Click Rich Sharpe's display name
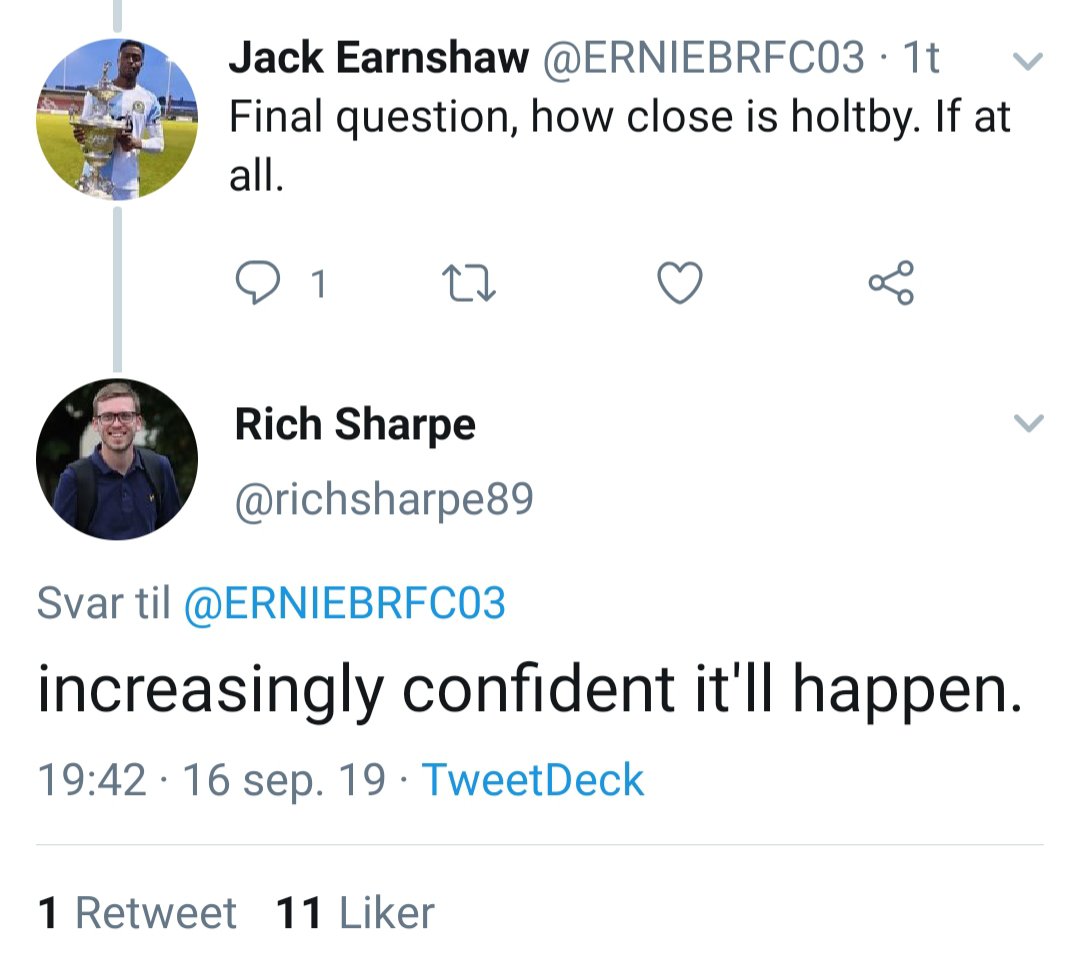 click(355, 424)
